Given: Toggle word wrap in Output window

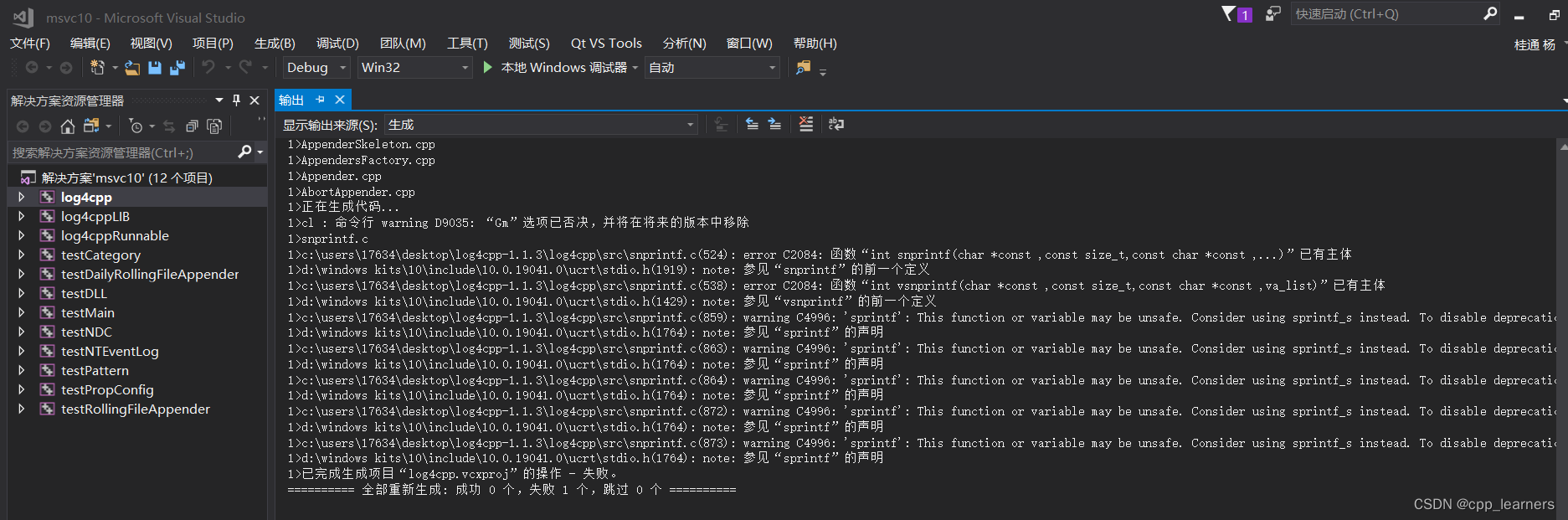Looking at the screenshot, I should point(835,124).
